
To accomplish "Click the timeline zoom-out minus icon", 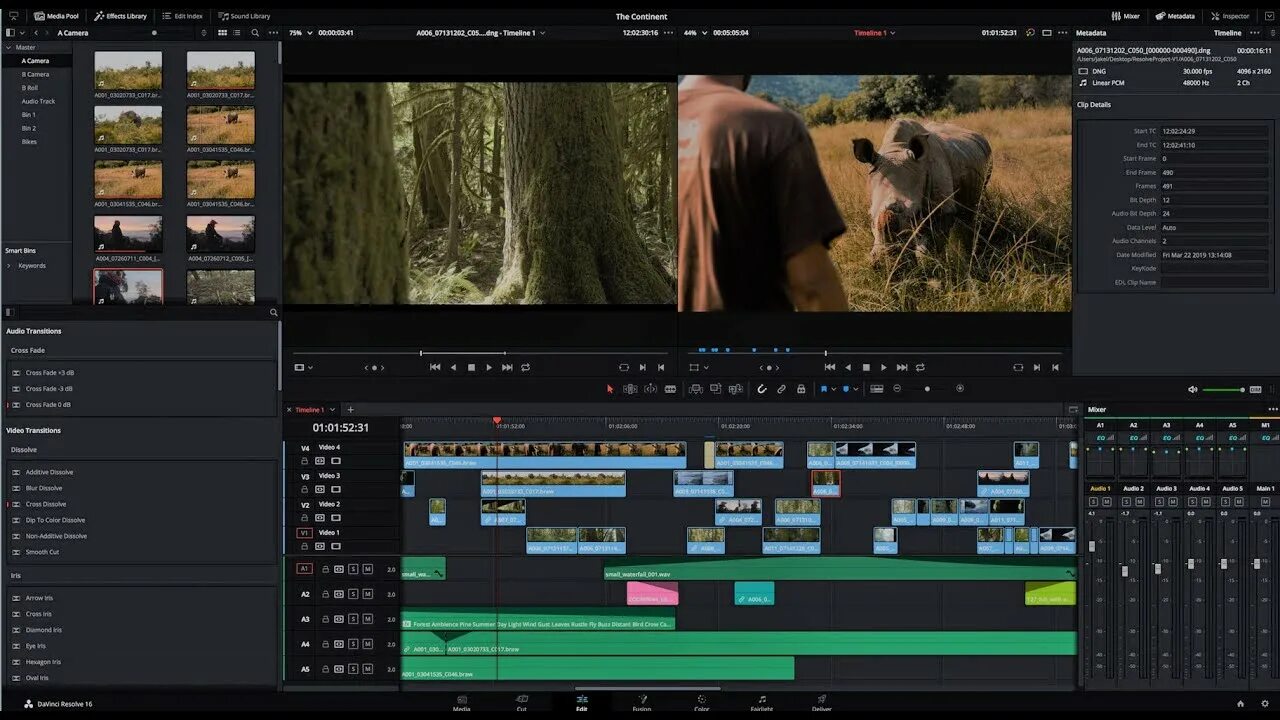I will point(897,389).
